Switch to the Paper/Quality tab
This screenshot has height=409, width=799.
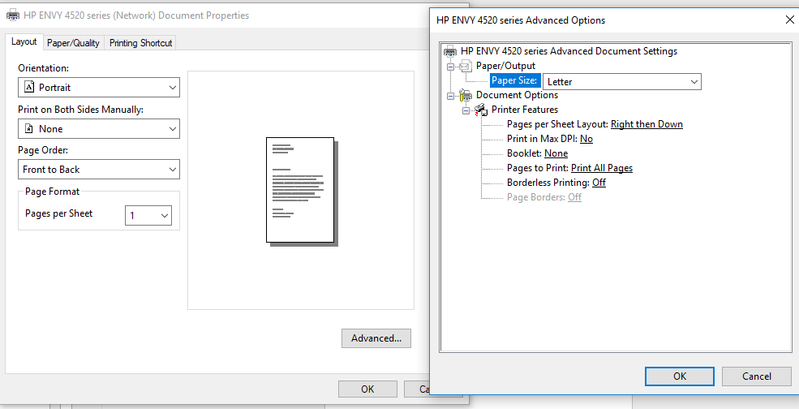pyautogui.click(x=73, y=43)
